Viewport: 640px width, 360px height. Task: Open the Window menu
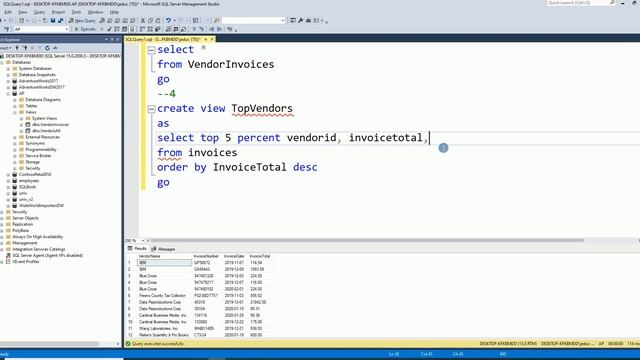pyautogui.click(x=95, y=12)
